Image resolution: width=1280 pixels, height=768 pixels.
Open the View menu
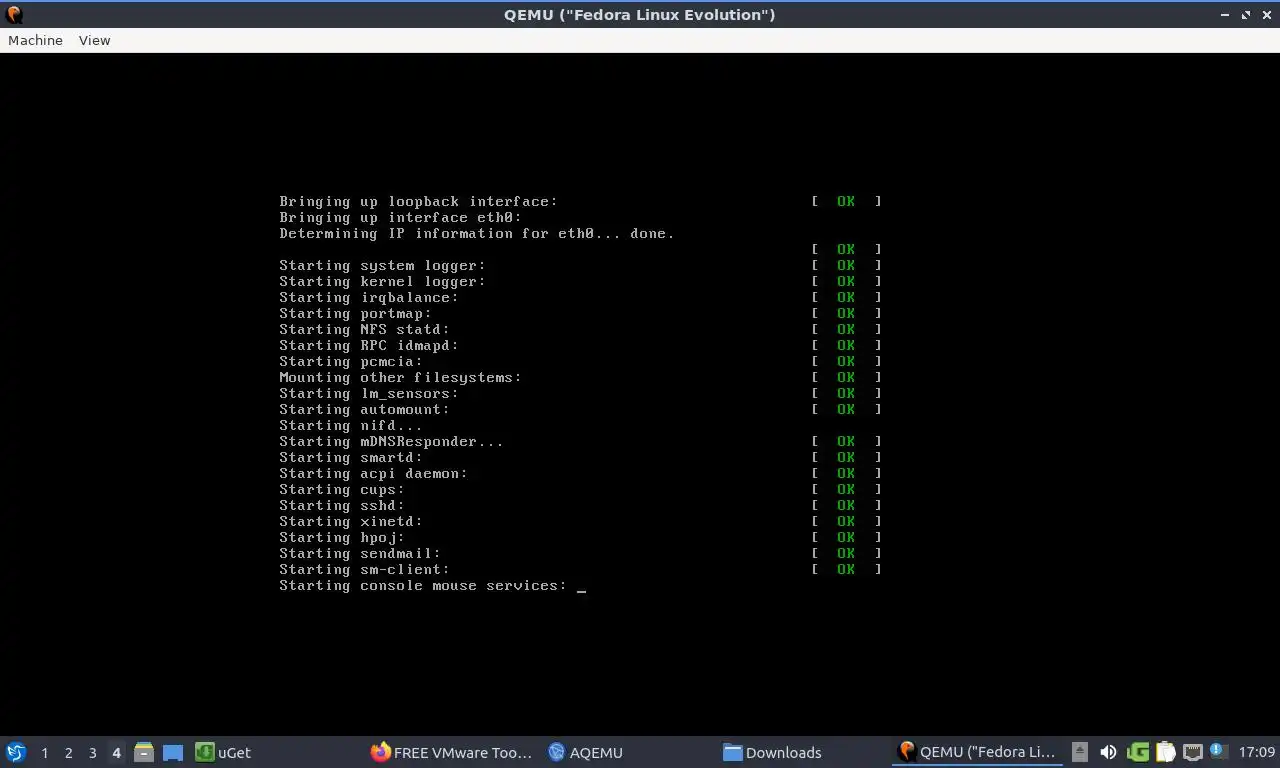(x=94, y=40)
